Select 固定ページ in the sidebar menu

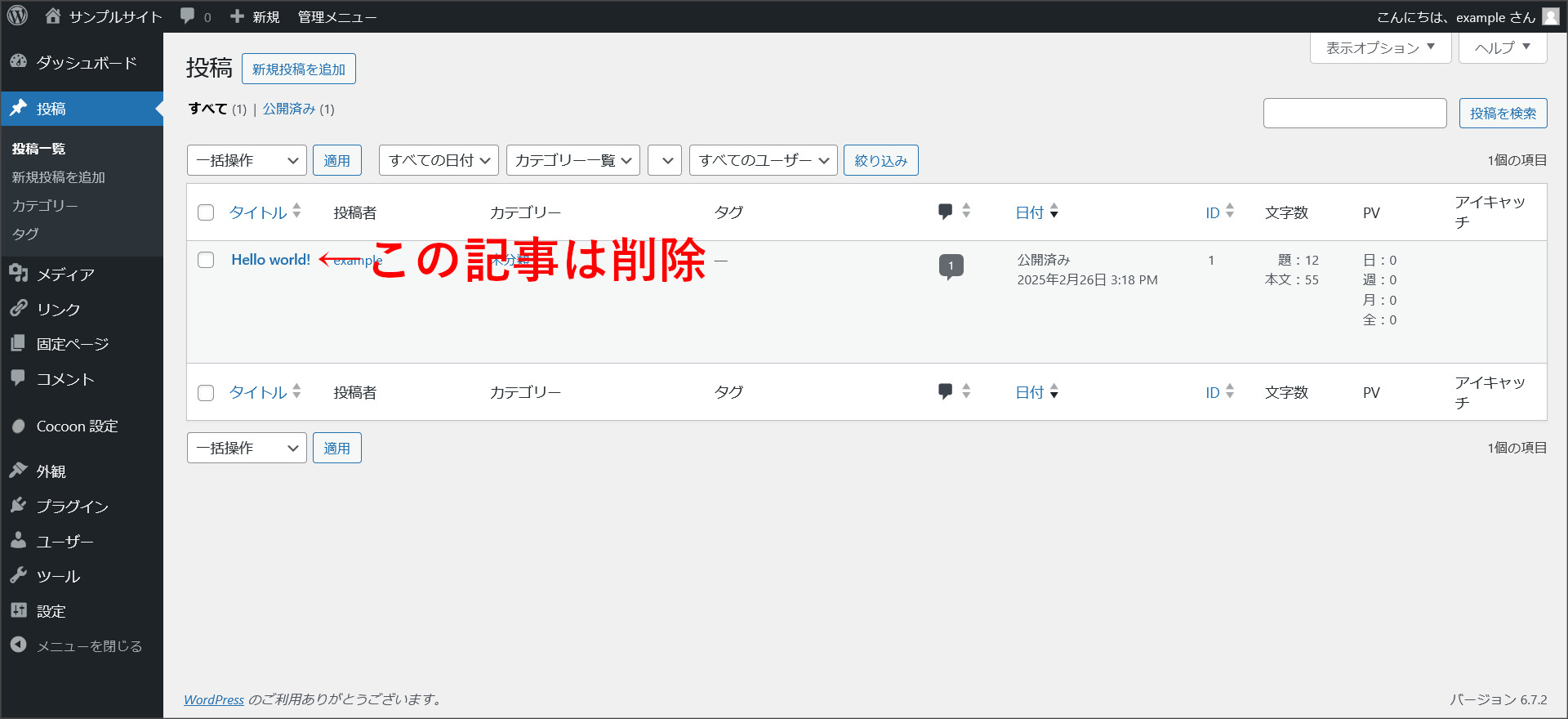pyautogui.click(x=72, y=344)
